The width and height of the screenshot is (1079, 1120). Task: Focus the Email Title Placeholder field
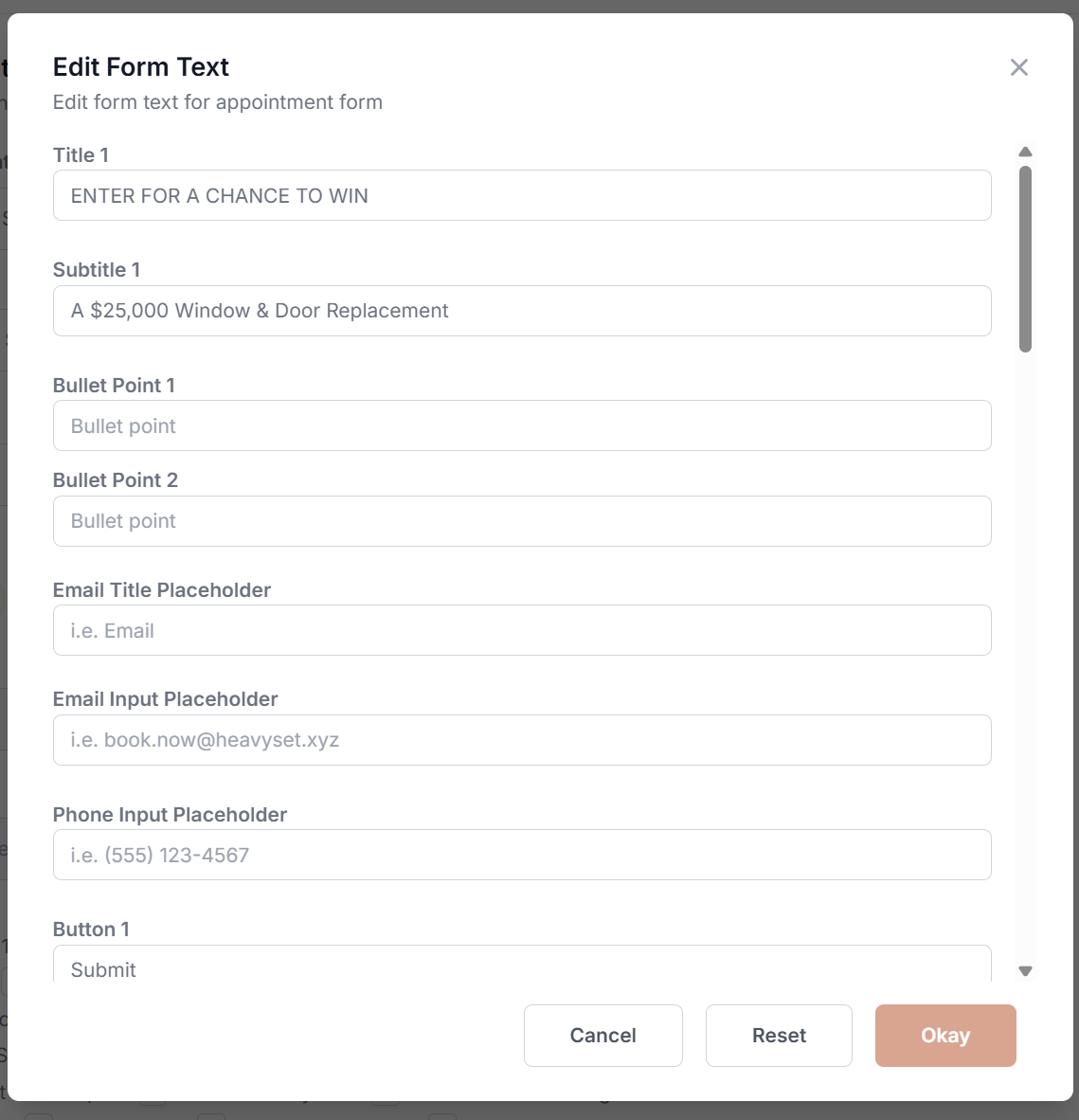coord(521,630)
